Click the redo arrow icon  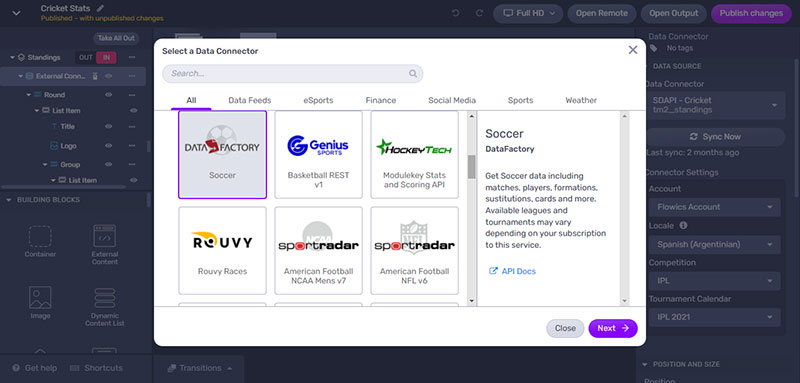click(x=479, y=14)
